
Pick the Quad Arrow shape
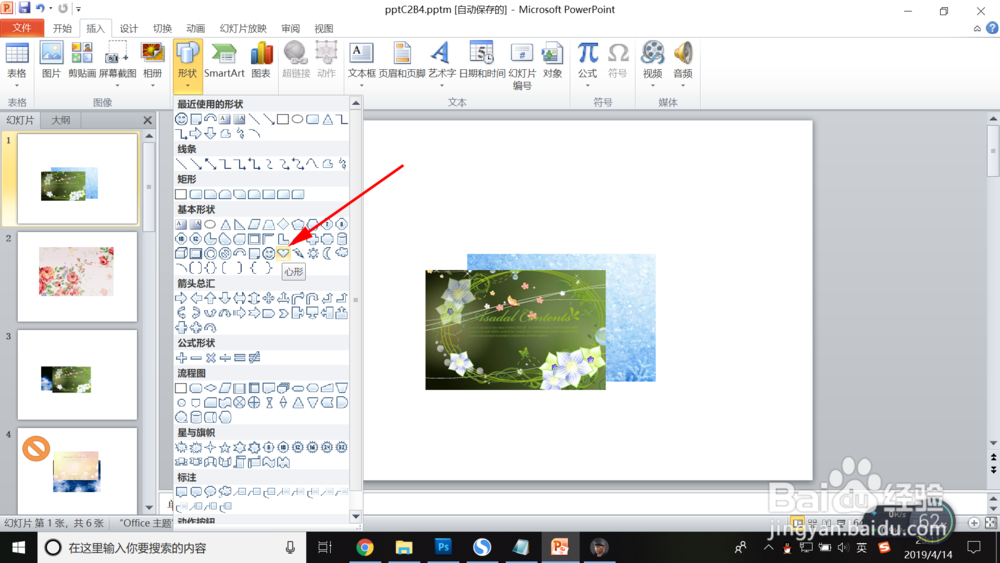click(x=268, y=298)
